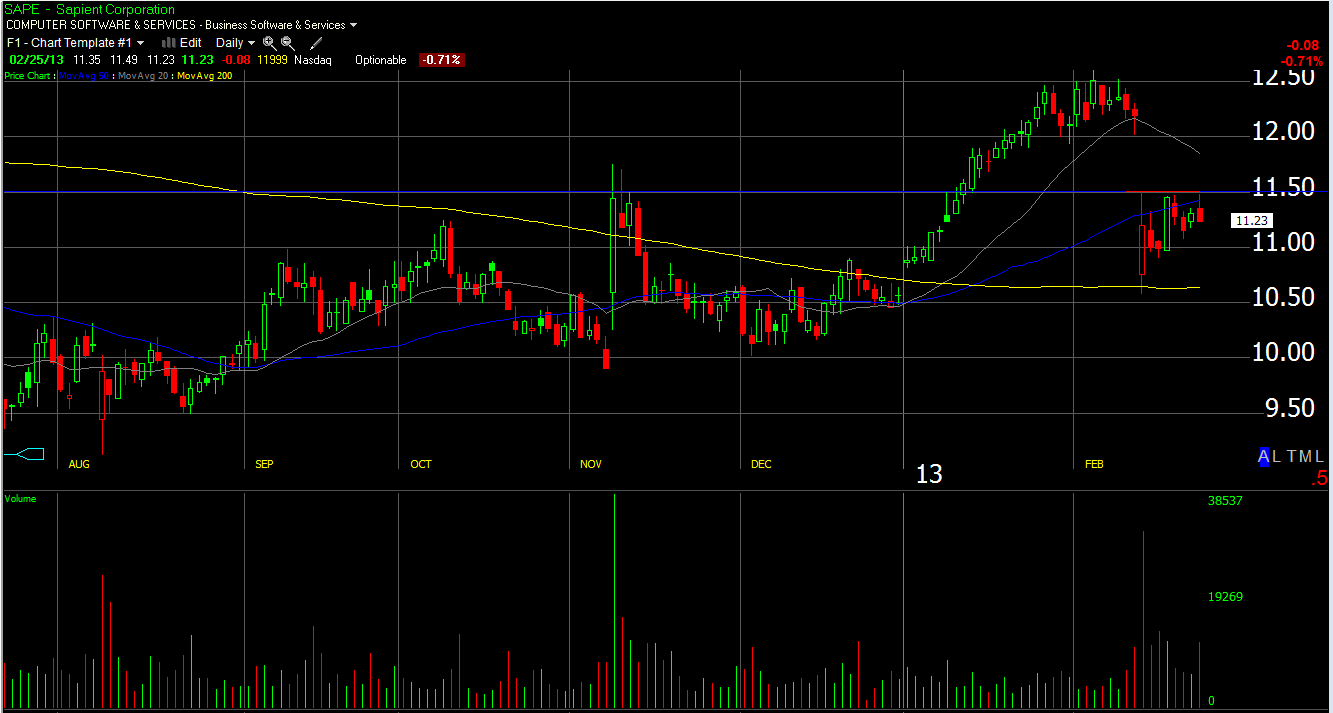This screenshot has height=713, width=1333.
Task: Click the -0.71% percent change badge
Action: coord(441,60)
